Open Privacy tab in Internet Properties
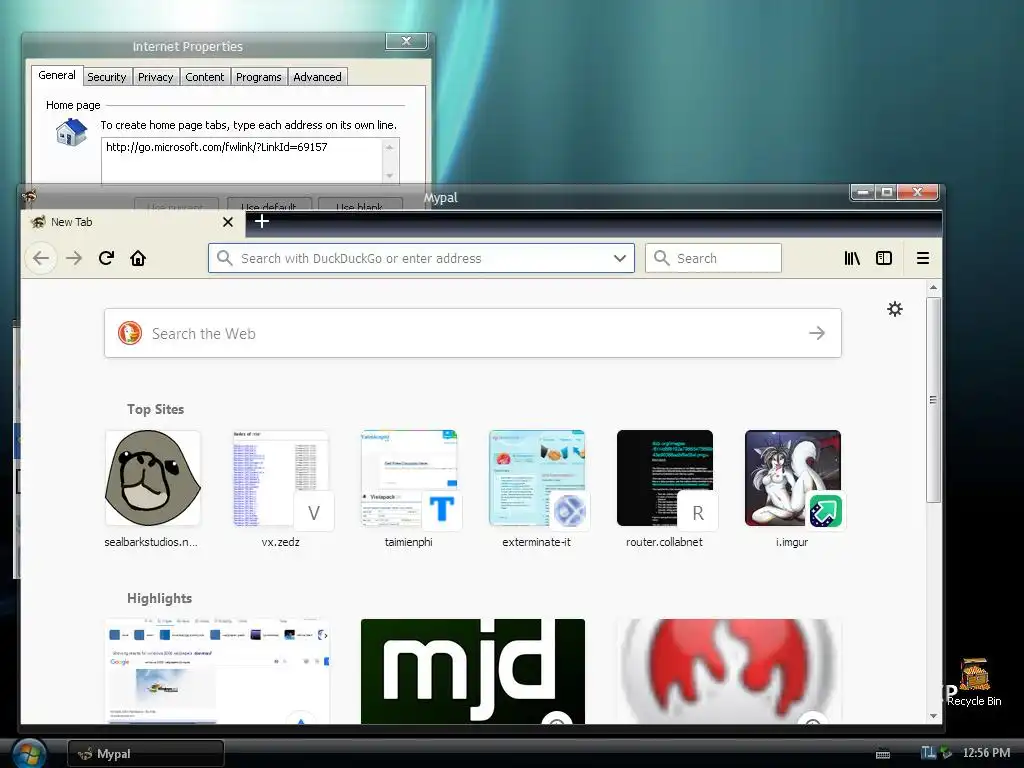1024x768 pixels. [x=155, y=77]
